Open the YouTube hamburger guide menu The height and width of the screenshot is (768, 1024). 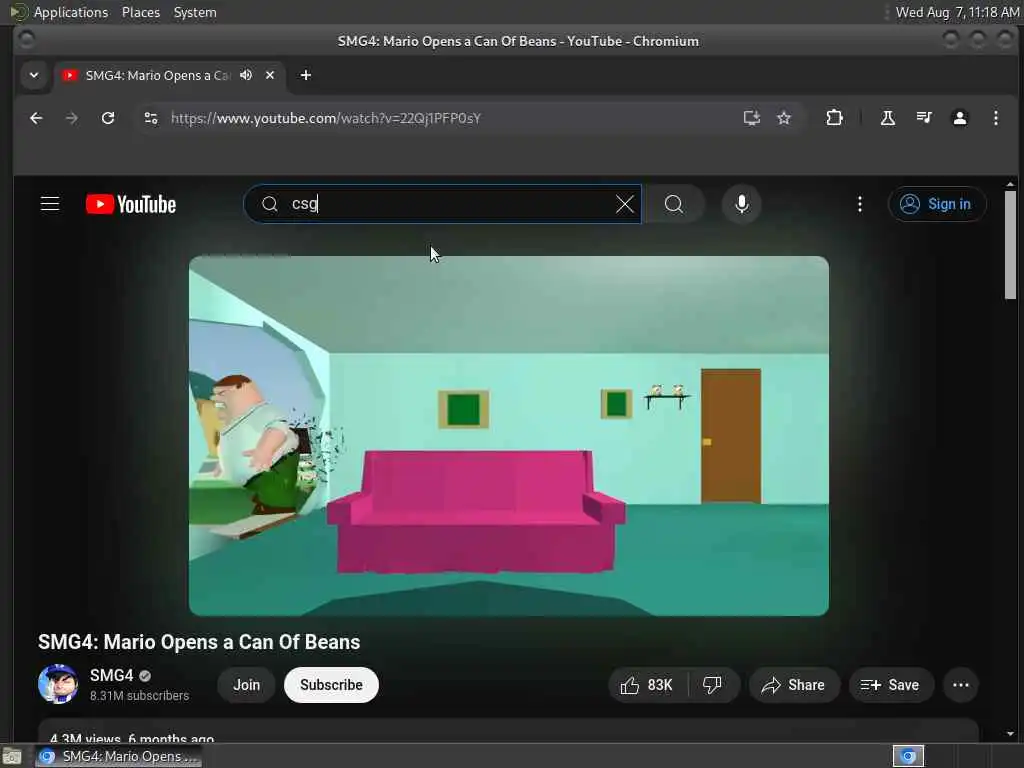[x=50, y=204]
